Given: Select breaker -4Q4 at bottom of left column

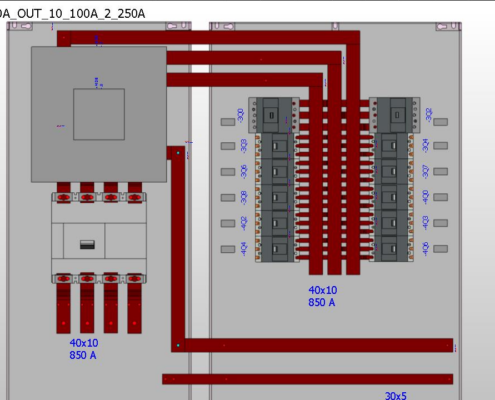Looking at the screenshot, I should click(275, 249).
